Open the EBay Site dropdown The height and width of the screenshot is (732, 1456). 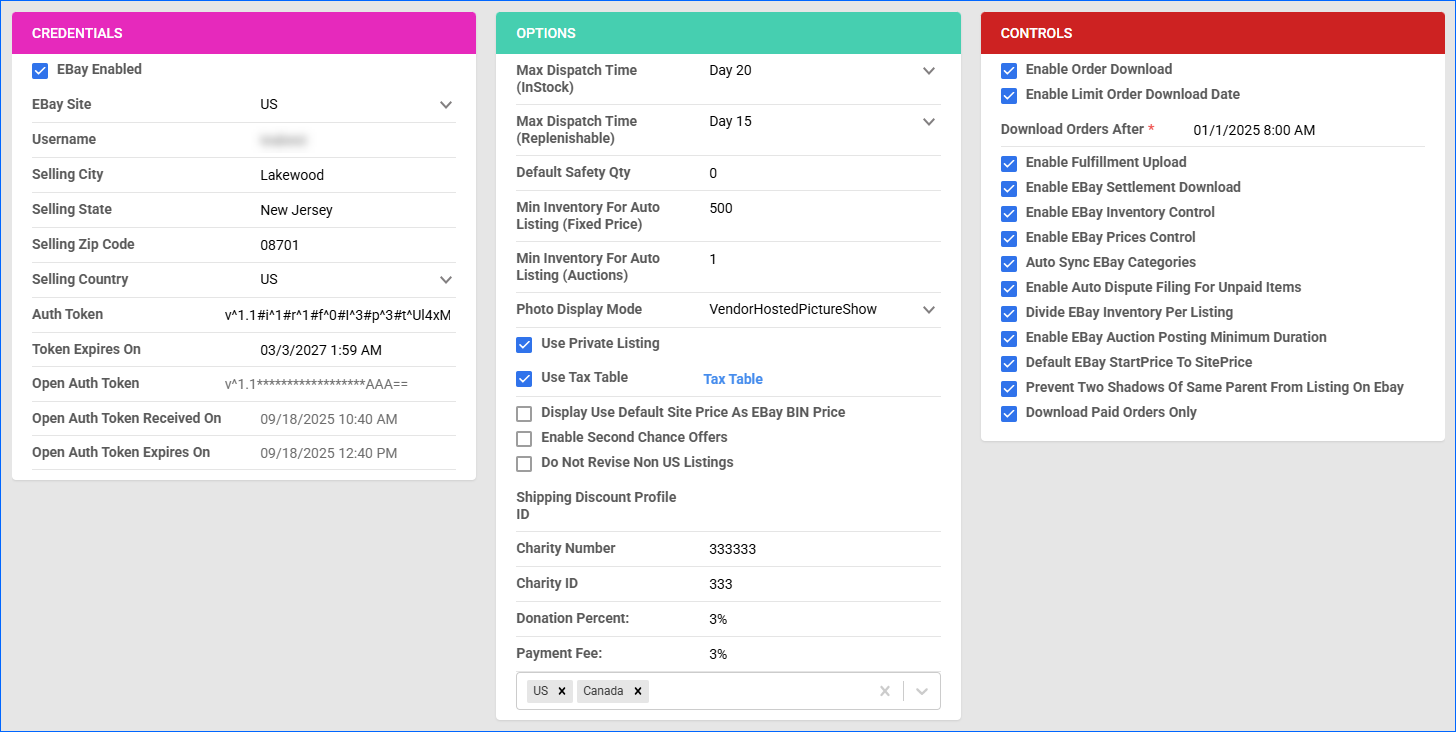[x=446, y=105]
